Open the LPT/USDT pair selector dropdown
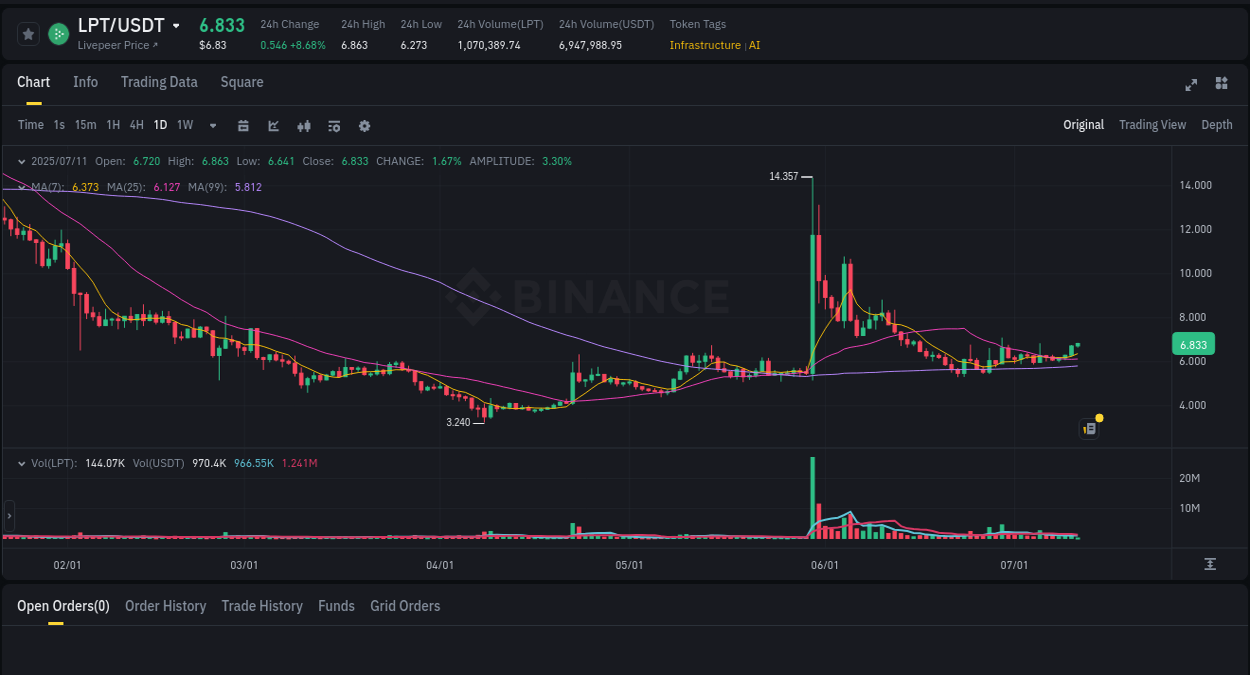Viewport: 1250px width, 675px height. click(176, 25)
